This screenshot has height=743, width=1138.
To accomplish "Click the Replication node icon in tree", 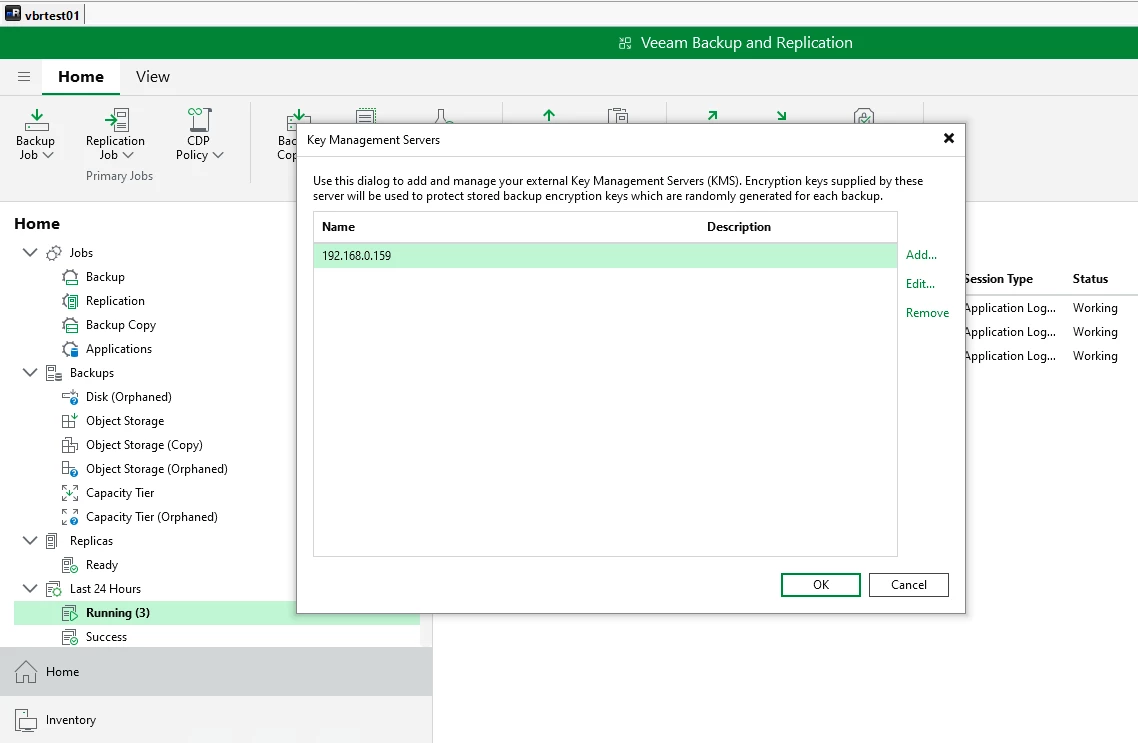I will (70, 301).
